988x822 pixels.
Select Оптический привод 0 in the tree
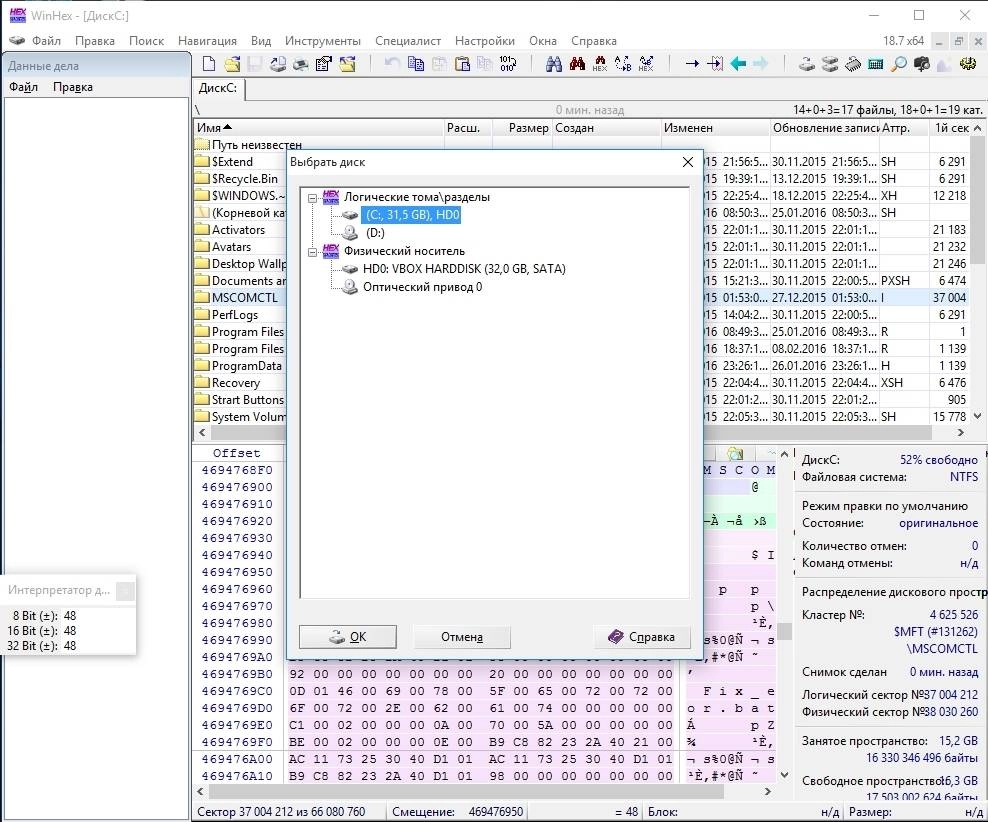pos(422,287)
